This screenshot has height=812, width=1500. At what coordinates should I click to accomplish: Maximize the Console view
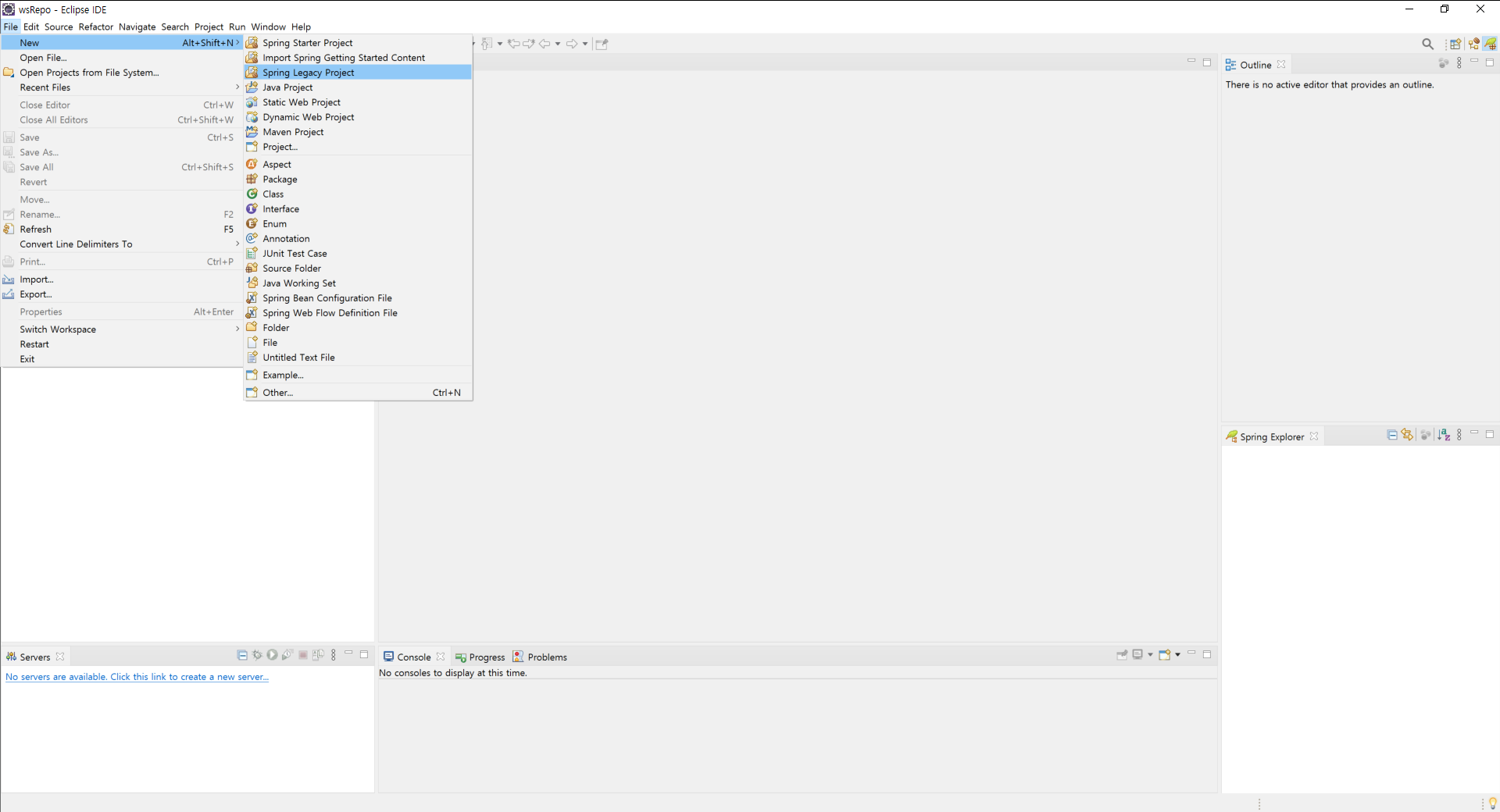click(1207, 654)
